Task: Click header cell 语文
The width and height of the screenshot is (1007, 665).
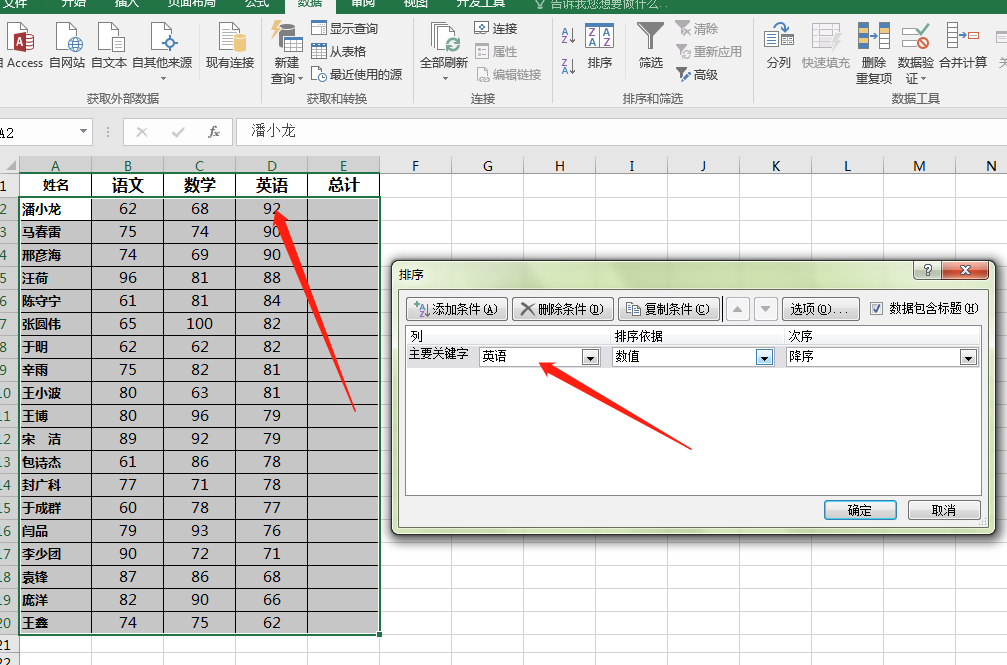Action: click(x=128, y=185)
